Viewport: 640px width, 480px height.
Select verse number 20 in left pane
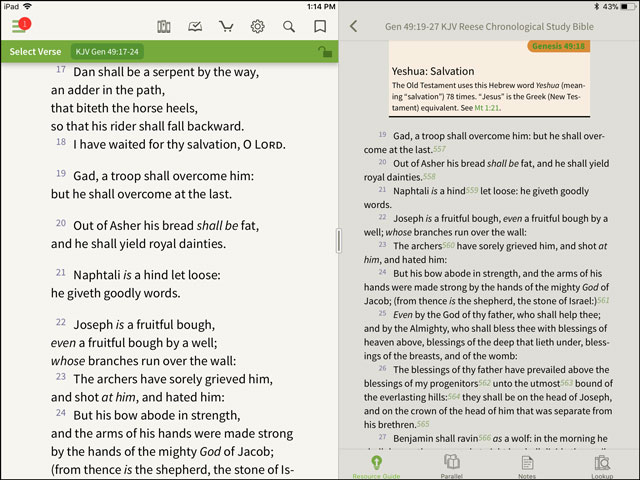61,223
